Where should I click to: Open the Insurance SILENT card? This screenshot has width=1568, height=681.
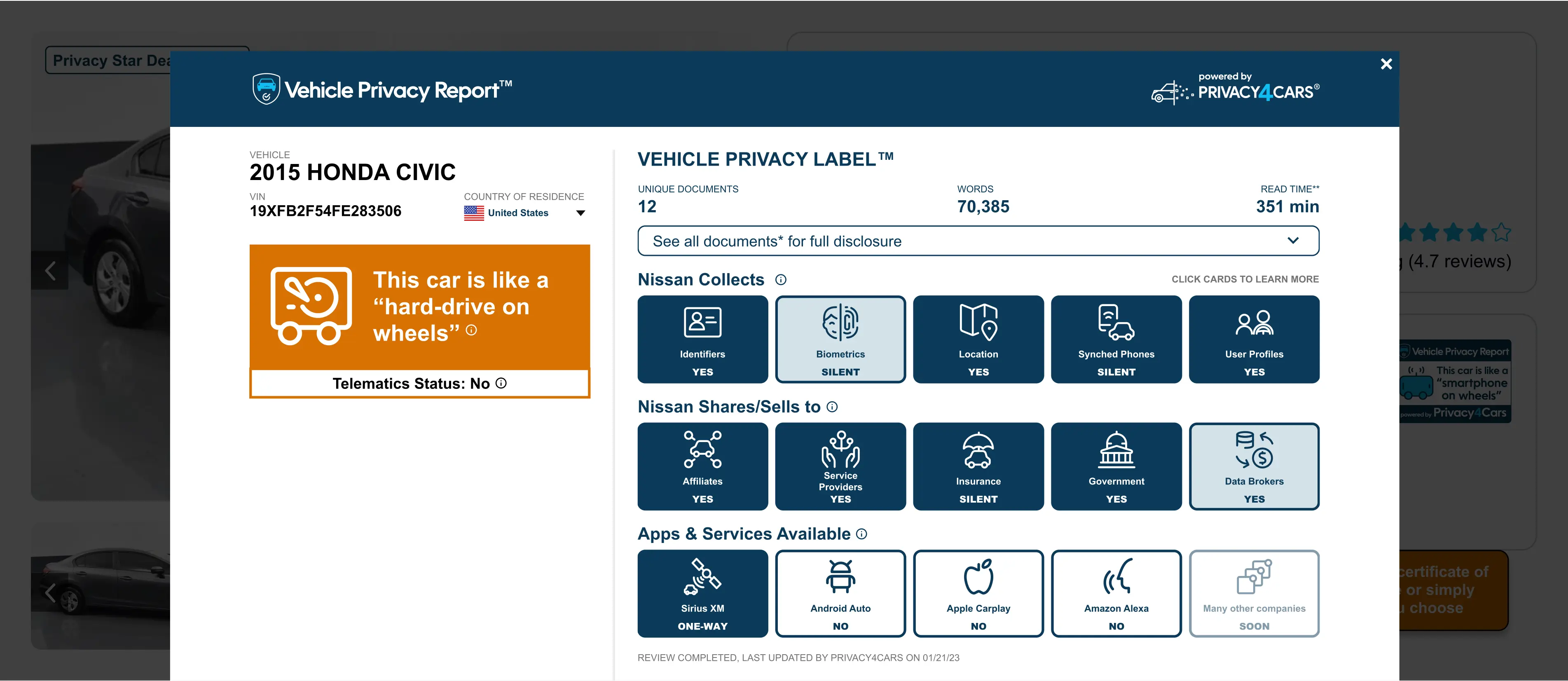click(x=978, y=466)
